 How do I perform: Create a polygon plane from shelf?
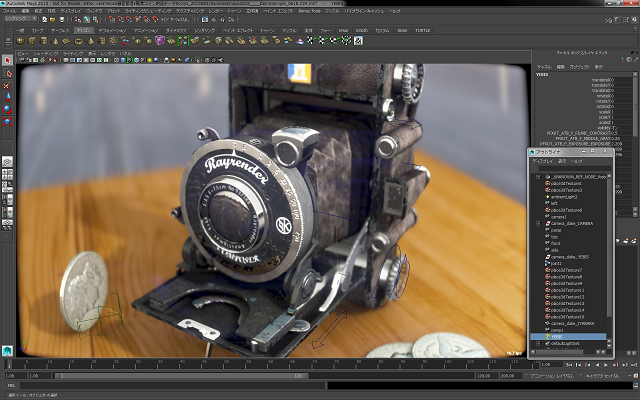(67, 40)
